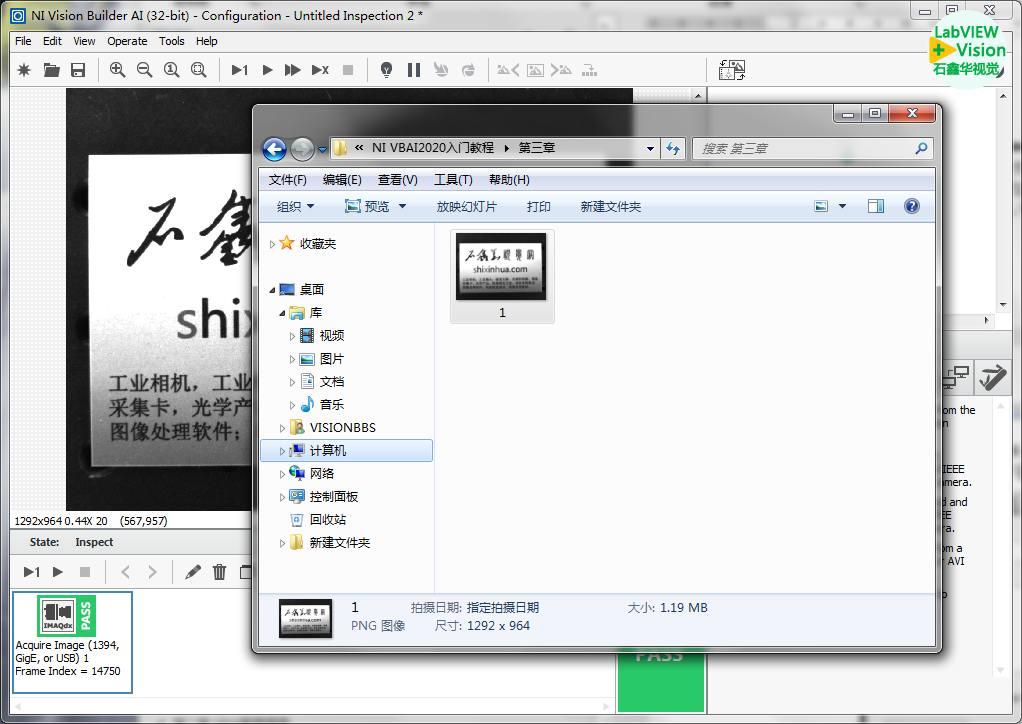This screenshot has height=724, width=1022.
Task: Delete the selected step with the trash icon
Action: [x=220, y=572]
